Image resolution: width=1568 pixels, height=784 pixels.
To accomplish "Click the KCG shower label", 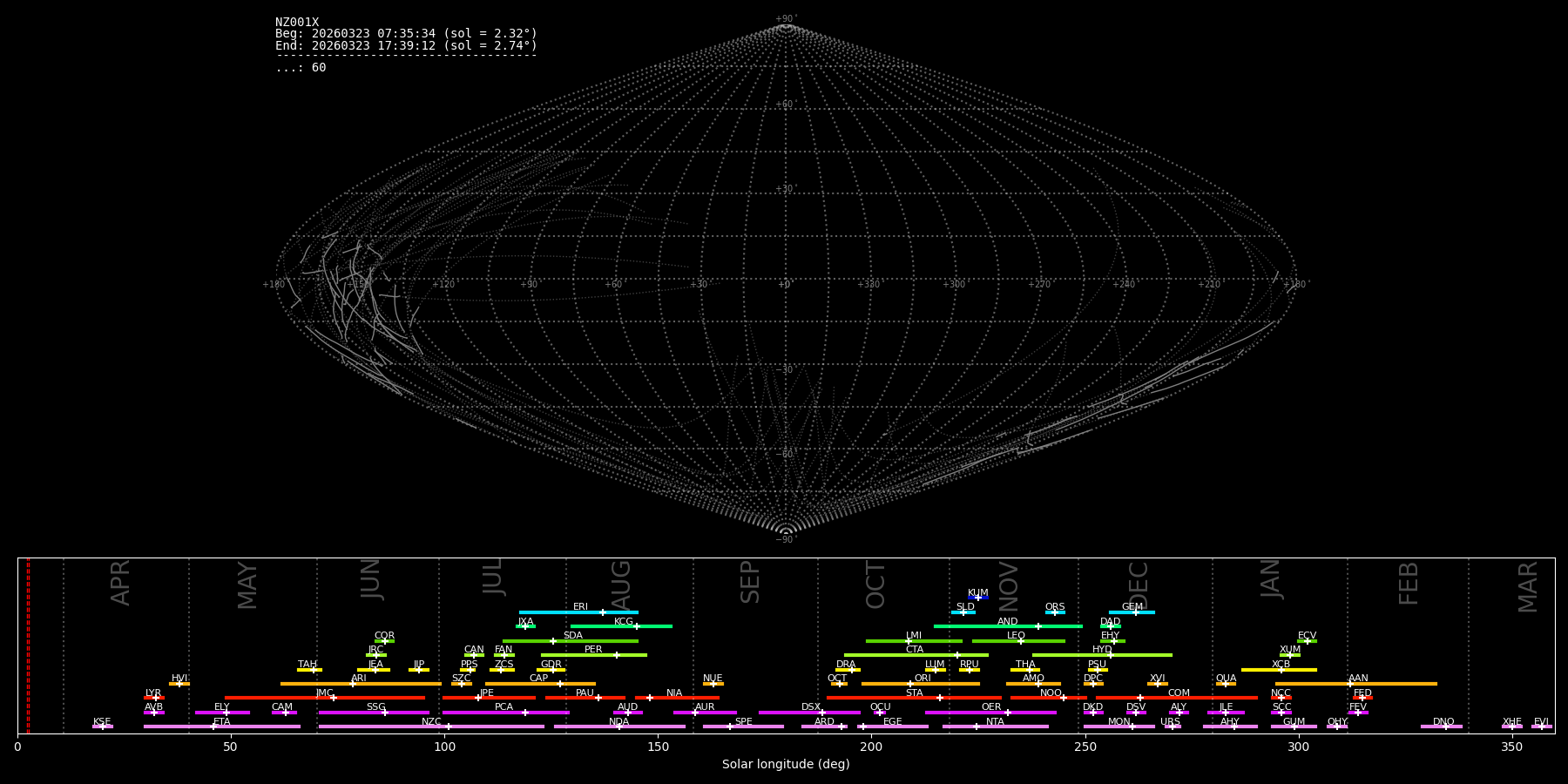I will [x=624, y=622].
